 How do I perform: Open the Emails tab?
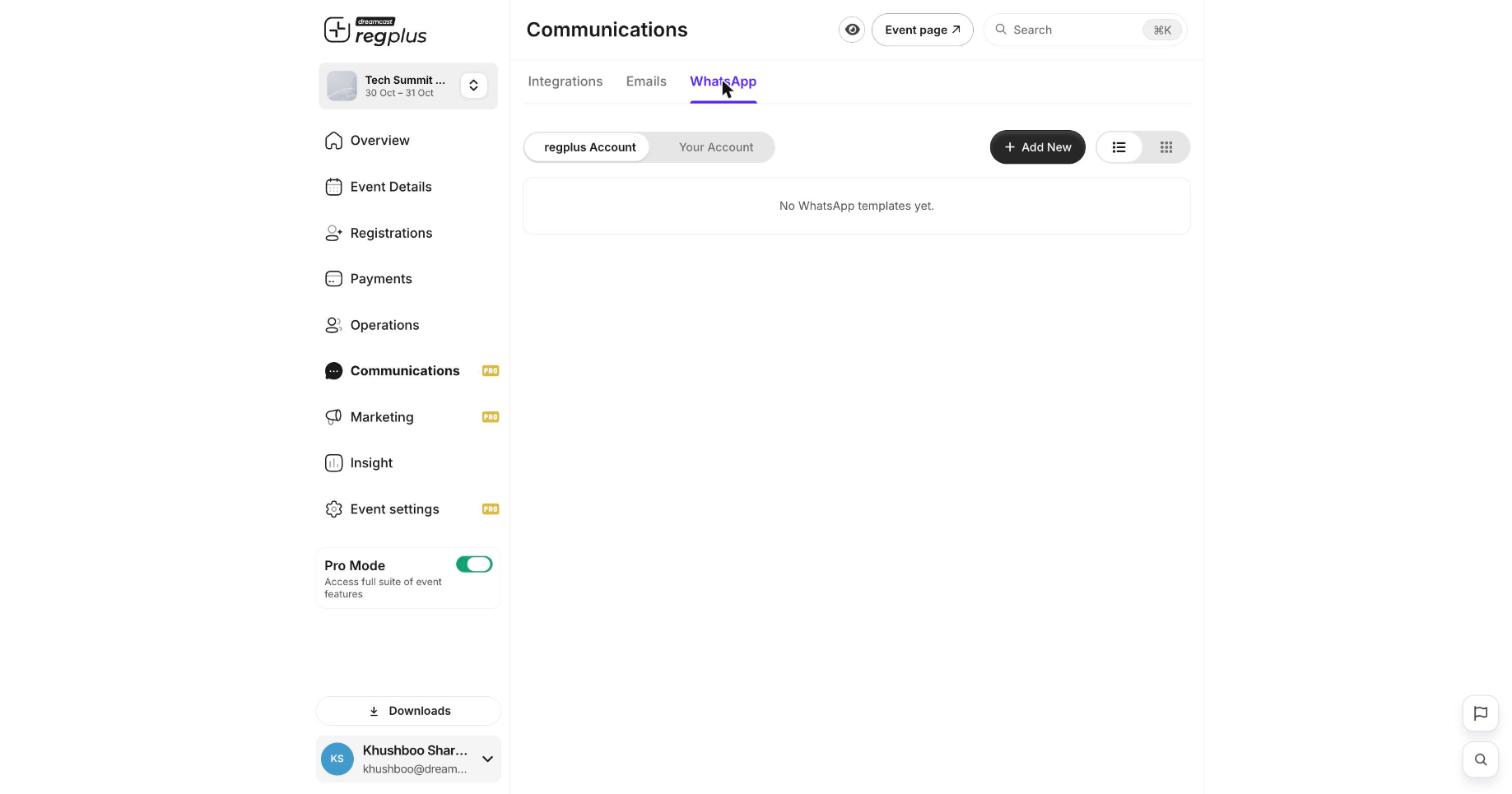pyautogui.click(x=646, y=81)
